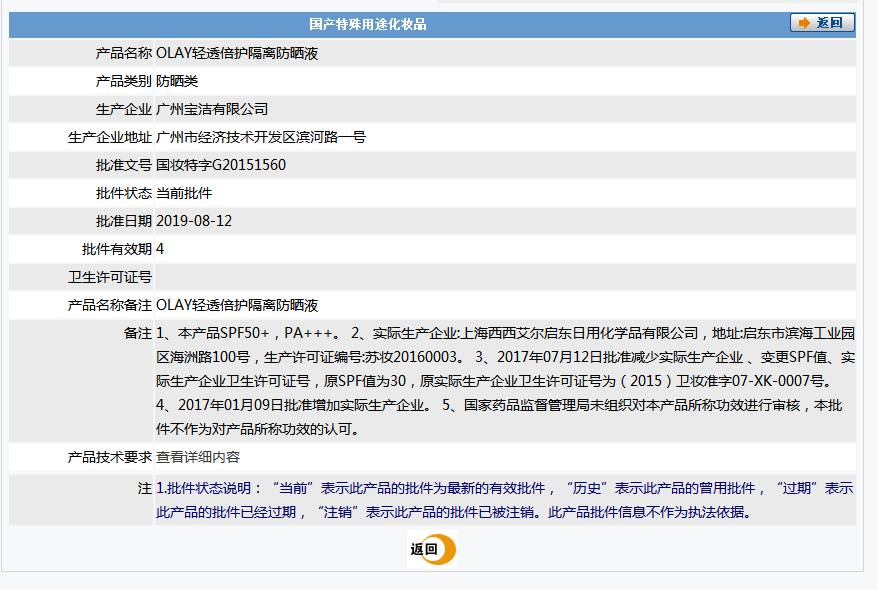Image resolution: width=877 pixels, height=590 pixels.
Task: Click the orange 返回 button at bottom
Action: pyautogui.click(x=432, y=549)
